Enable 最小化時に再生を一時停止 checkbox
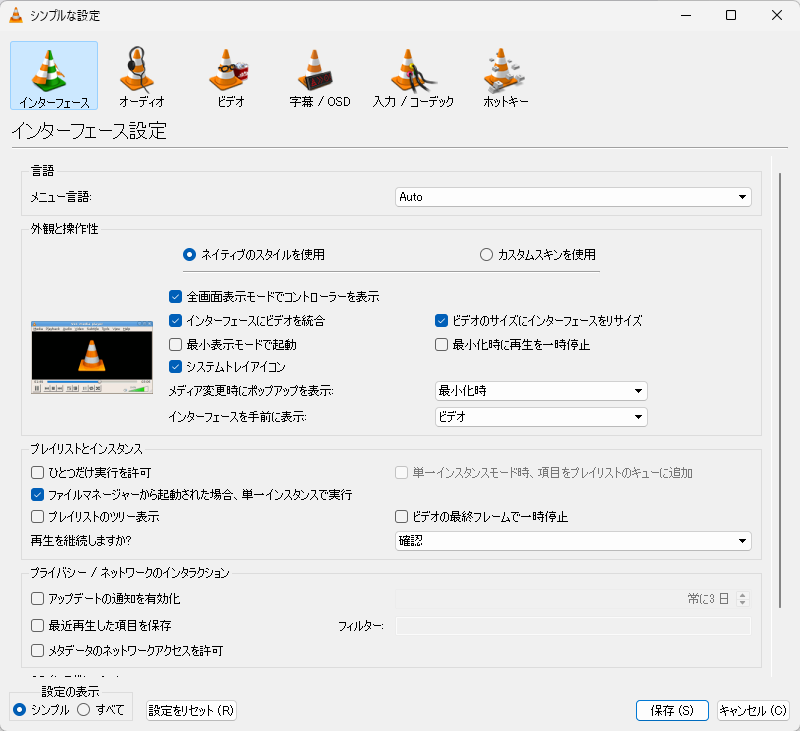Screen dimensions: 800x731 [441, 344]
